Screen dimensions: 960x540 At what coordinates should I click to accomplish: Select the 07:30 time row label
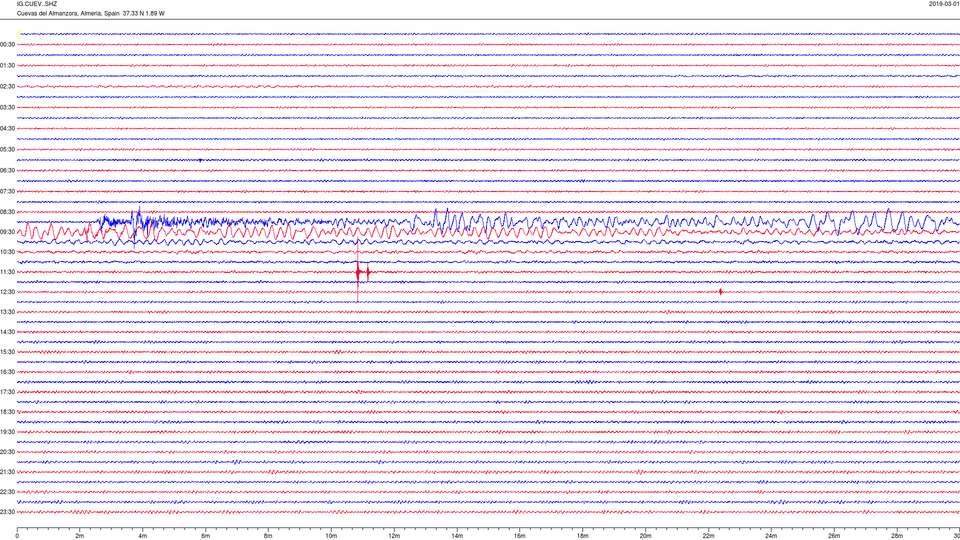(7, 192)
